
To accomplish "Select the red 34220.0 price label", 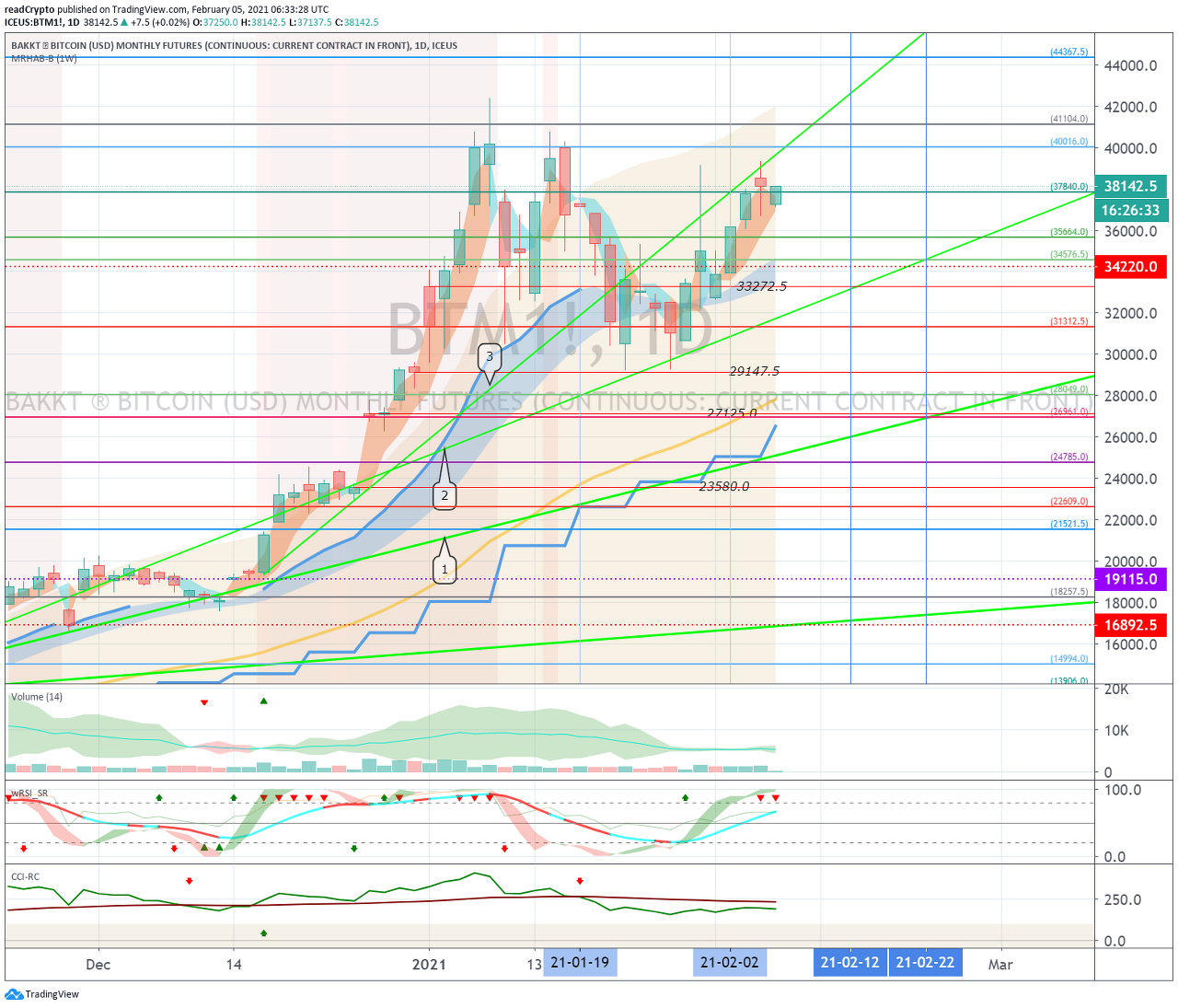I will point(1131,267).
